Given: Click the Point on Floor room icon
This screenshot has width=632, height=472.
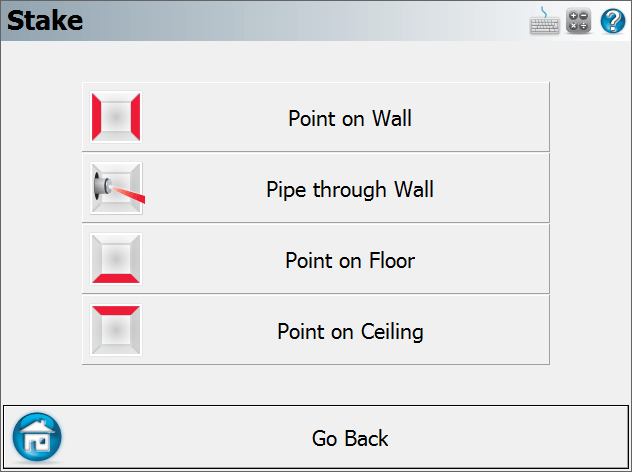Looking at the screenshot, I should point(116,259).
